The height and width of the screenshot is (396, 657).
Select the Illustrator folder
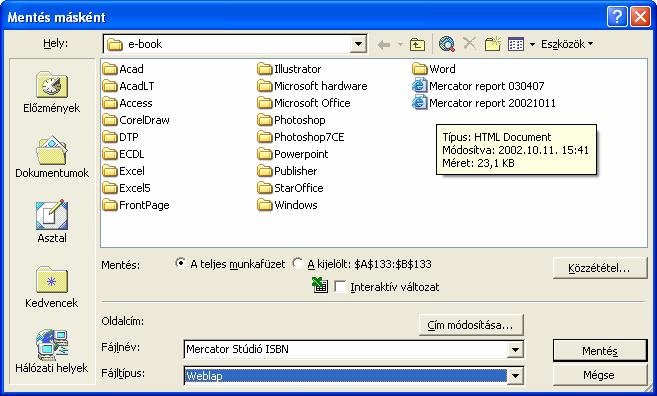coord(290,69)
